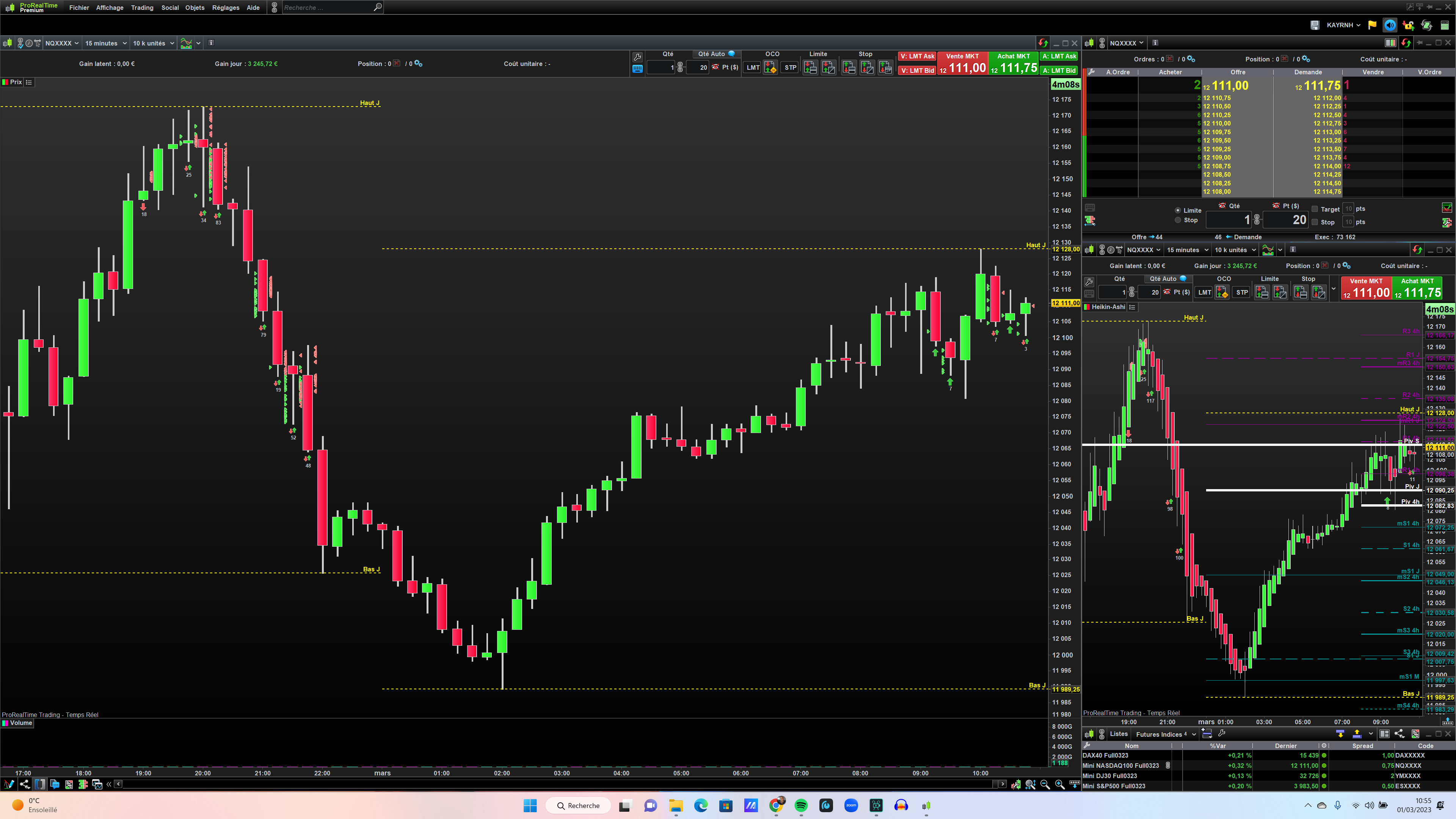1456x819 pixels.
Task: Select the Mini DJ30 Full0323 row
Action: click(1109, 775)
